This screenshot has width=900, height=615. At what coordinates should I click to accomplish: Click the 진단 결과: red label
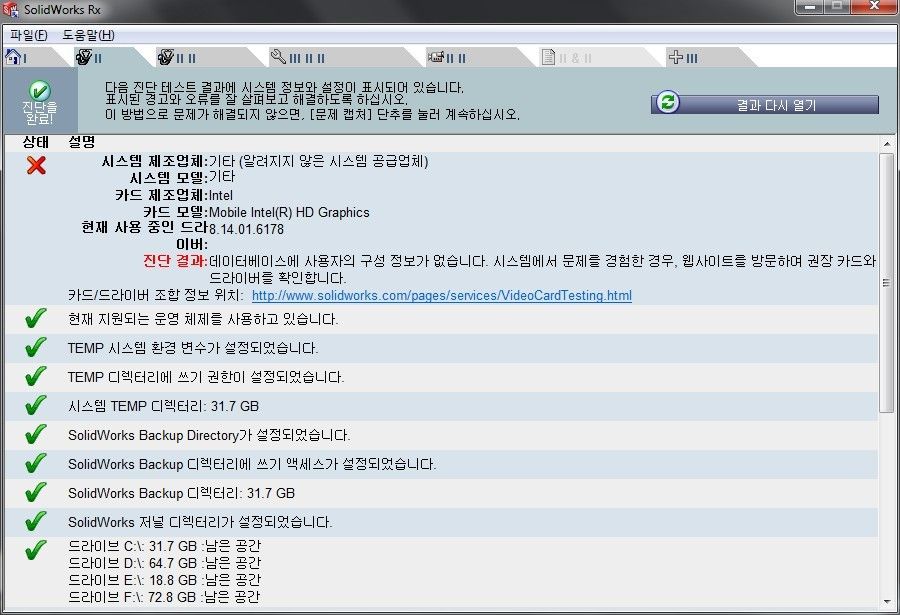pyautogui.click(x=175, y=261)
